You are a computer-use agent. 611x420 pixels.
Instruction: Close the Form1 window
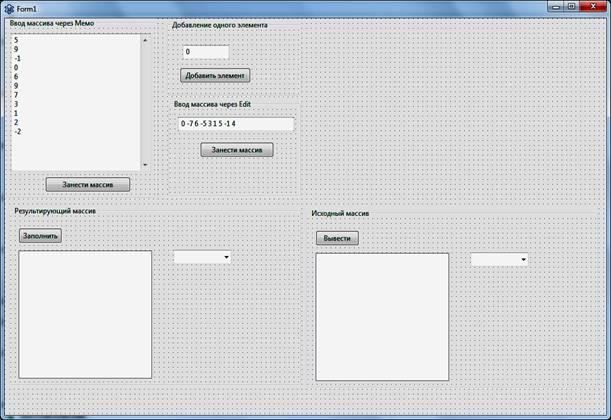pyautogui.click(x=593, y=6)
